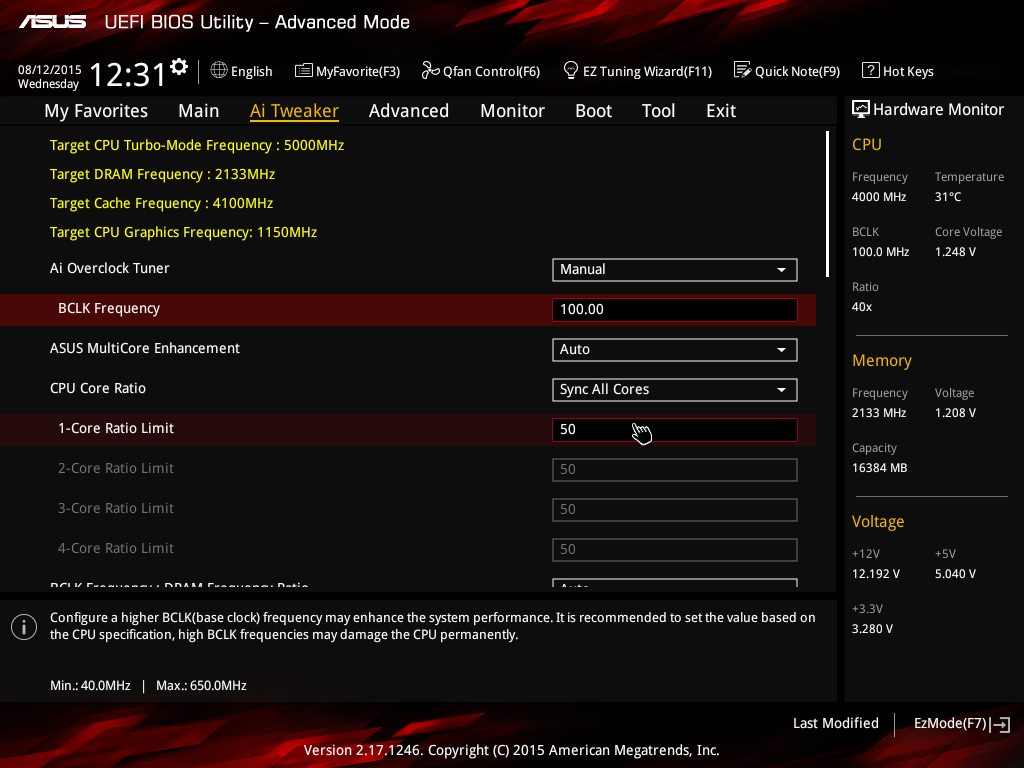
Task: Click +12V reading 12.192 V
Action: tap(876, 573)
